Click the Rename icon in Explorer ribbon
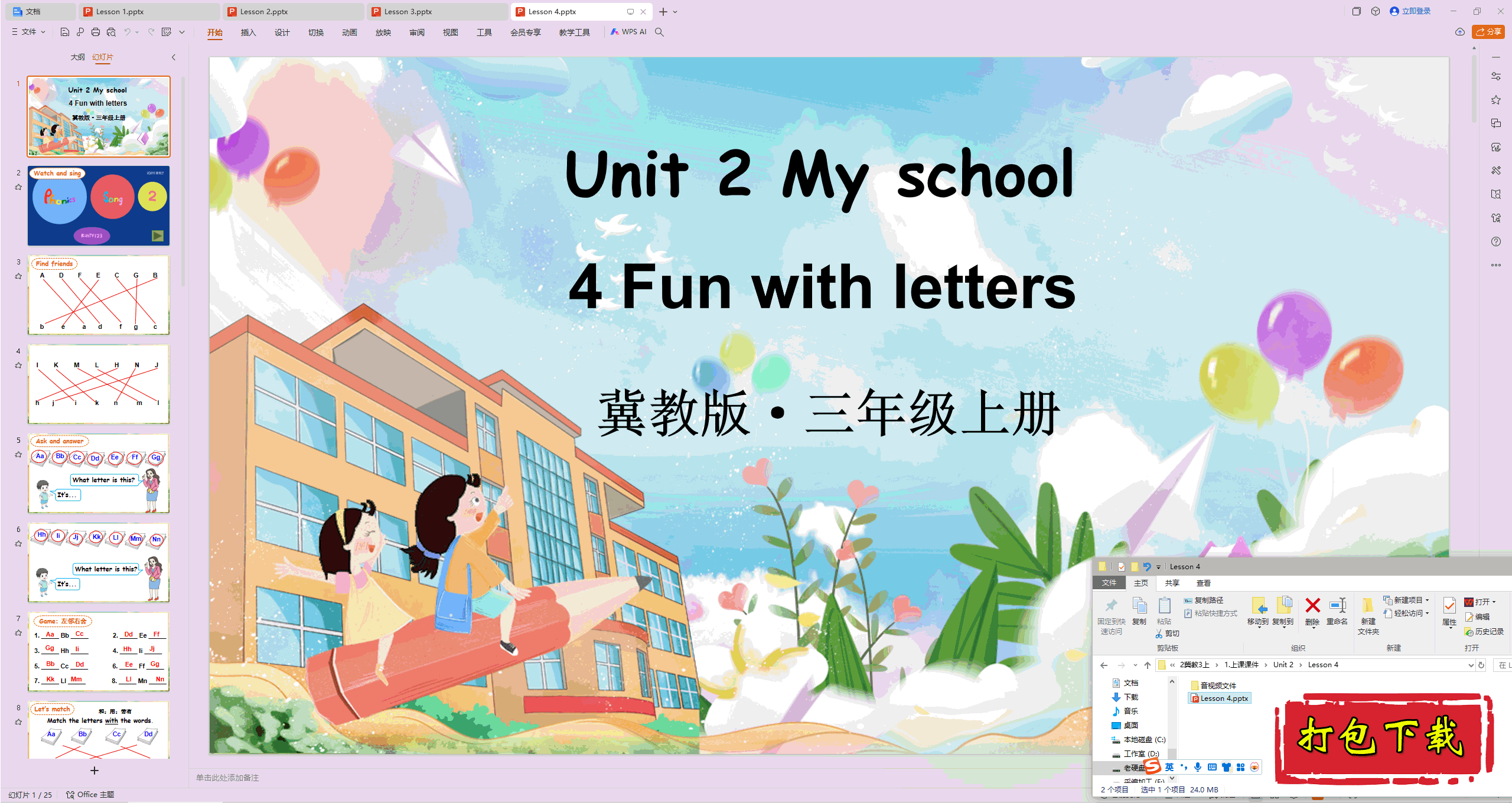The height and width of the screenshot is (803, 1512). click(1337, 606)
